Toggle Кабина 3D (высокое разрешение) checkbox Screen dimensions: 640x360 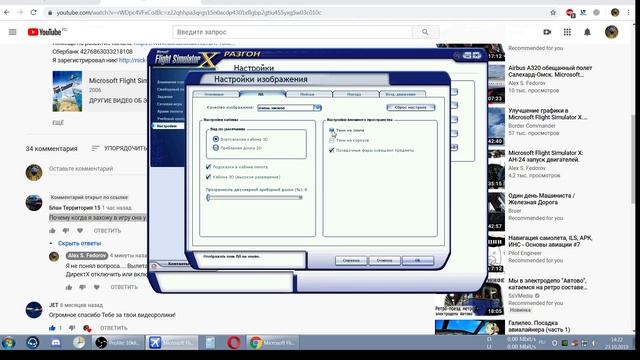click(x=209, y=177)
